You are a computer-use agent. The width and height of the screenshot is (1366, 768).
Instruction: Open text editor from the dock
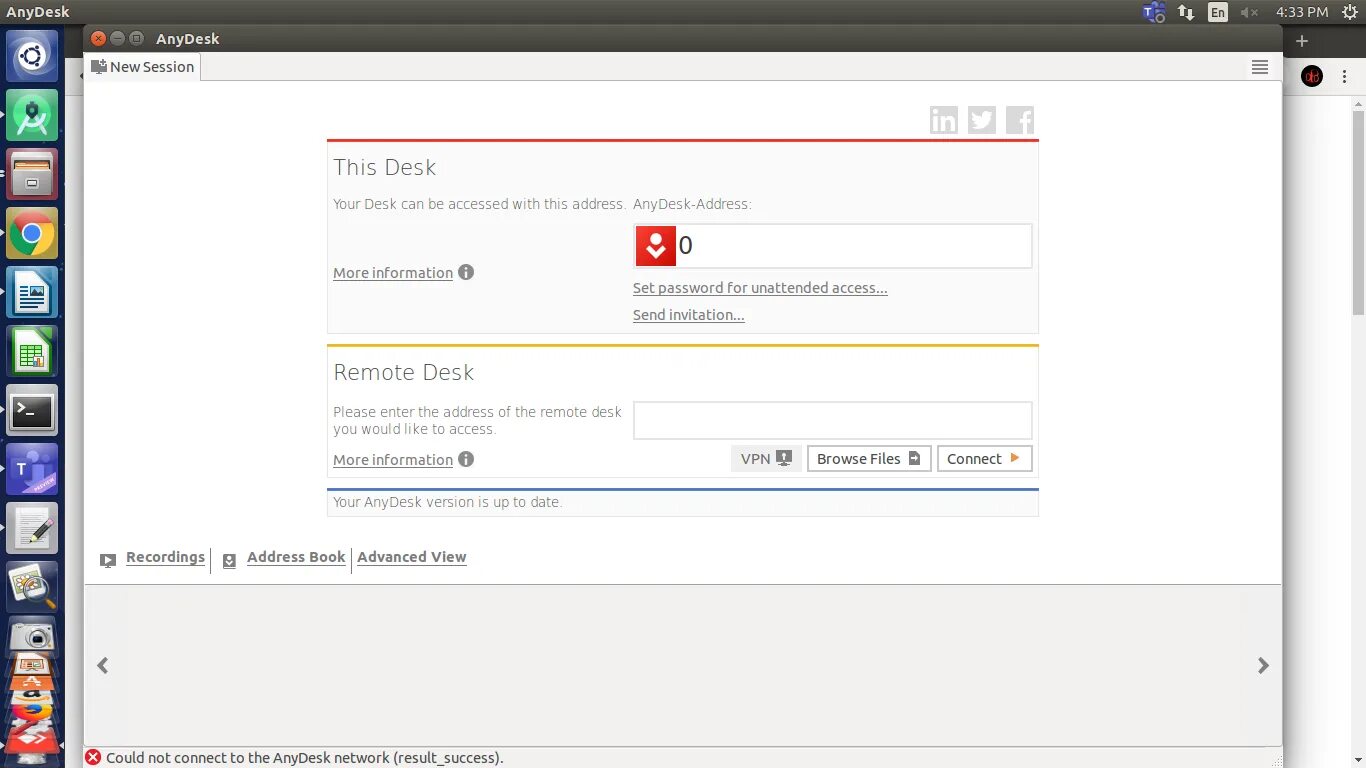coord(32,529)
